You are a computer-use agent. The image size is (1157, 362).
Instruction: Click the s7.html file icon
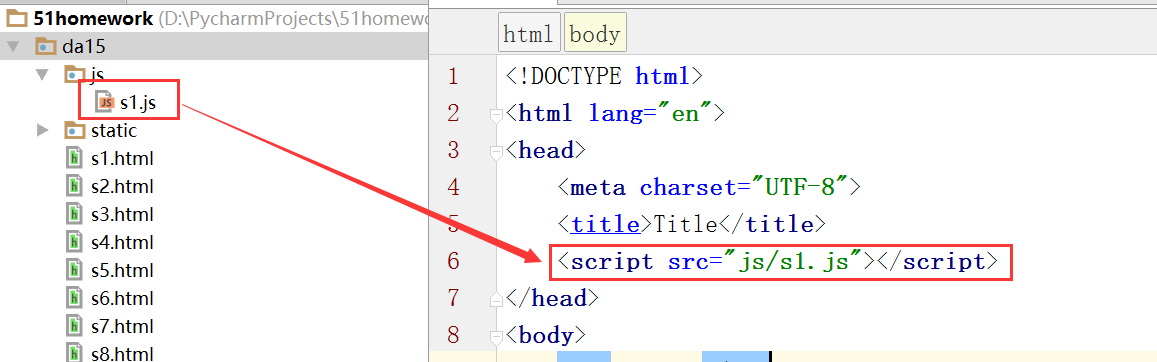pos(74,326)
